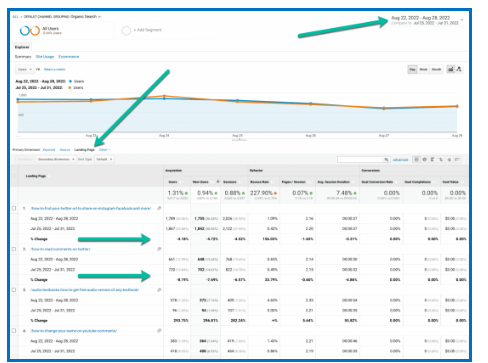Select the Explorer tab
Viewport: 488px width, 363px height.
pos(22,47)
